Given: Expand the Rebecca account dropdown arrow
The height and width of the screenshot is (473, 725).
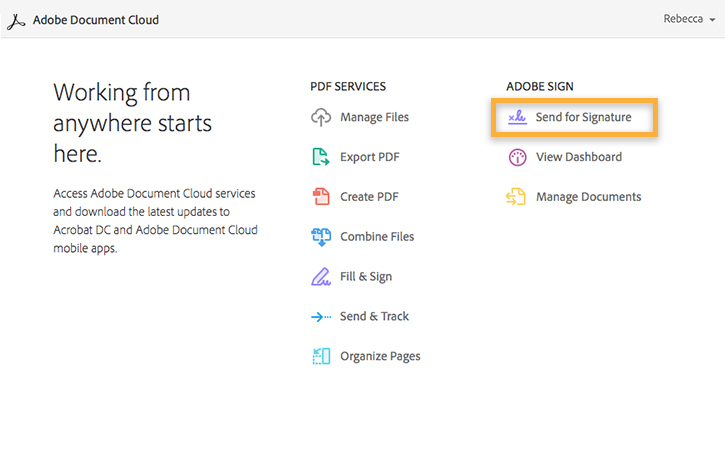Looking at the screenshot, I should pos(710,20).
